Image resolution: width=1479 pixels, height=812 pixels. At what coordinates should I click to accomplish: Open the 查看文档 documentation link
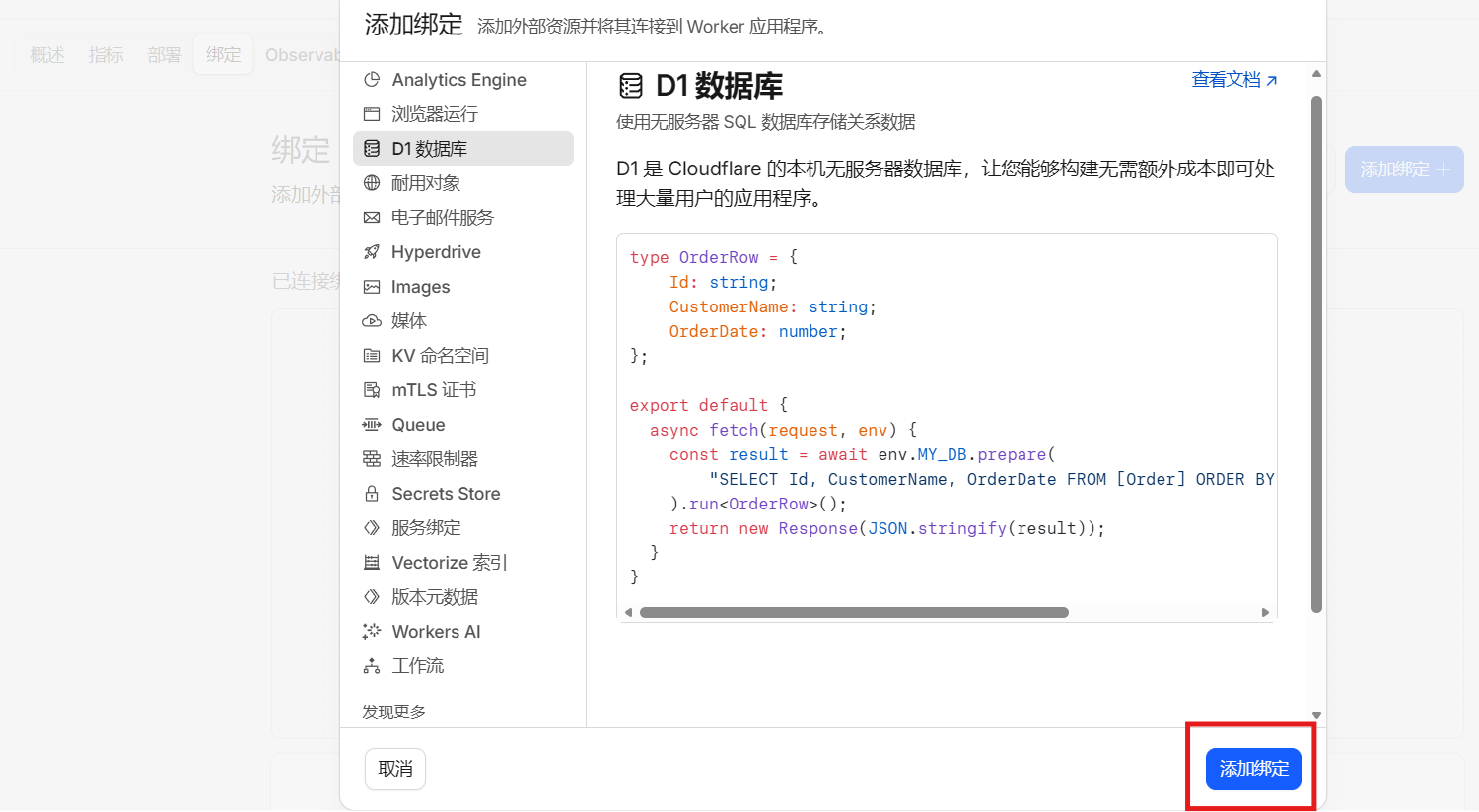tap(1234, 80)
